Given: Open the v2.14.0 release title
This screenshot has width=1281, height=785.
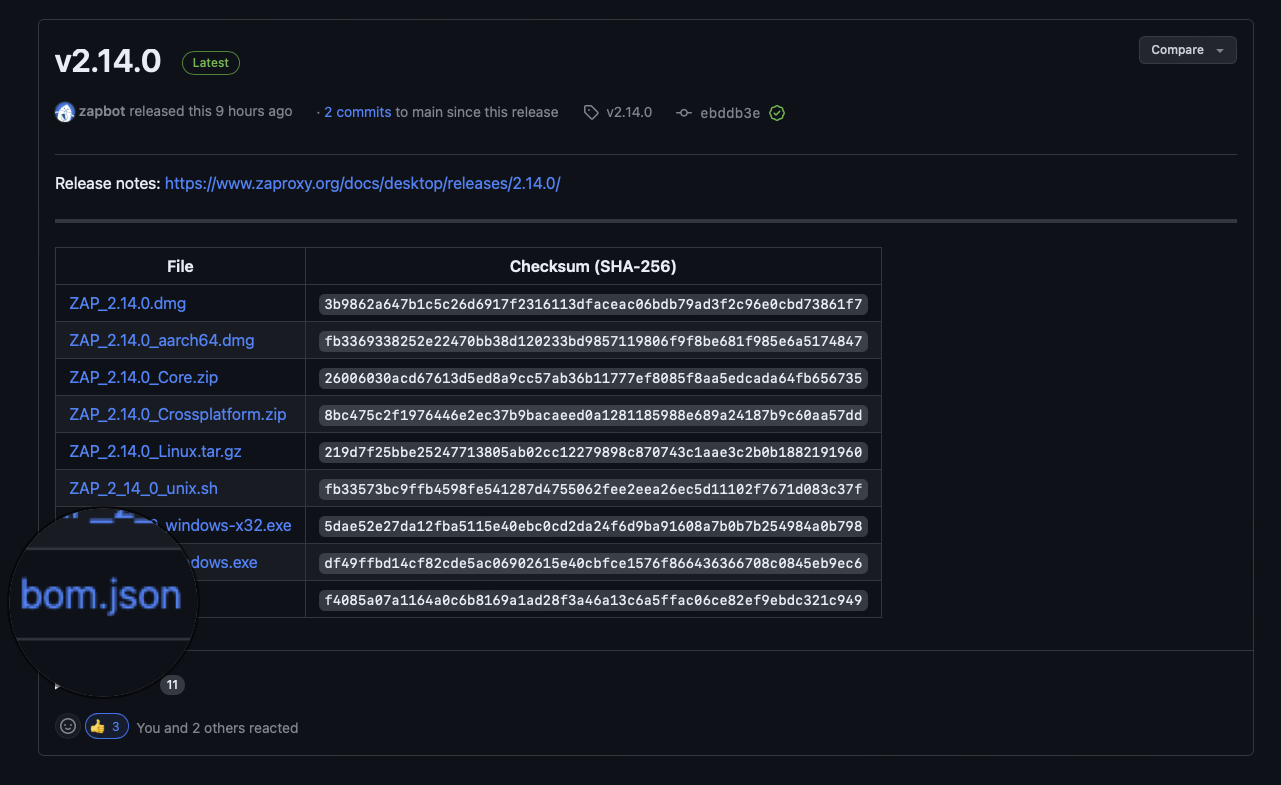Looking at the screenshot, I should (108, 61).
